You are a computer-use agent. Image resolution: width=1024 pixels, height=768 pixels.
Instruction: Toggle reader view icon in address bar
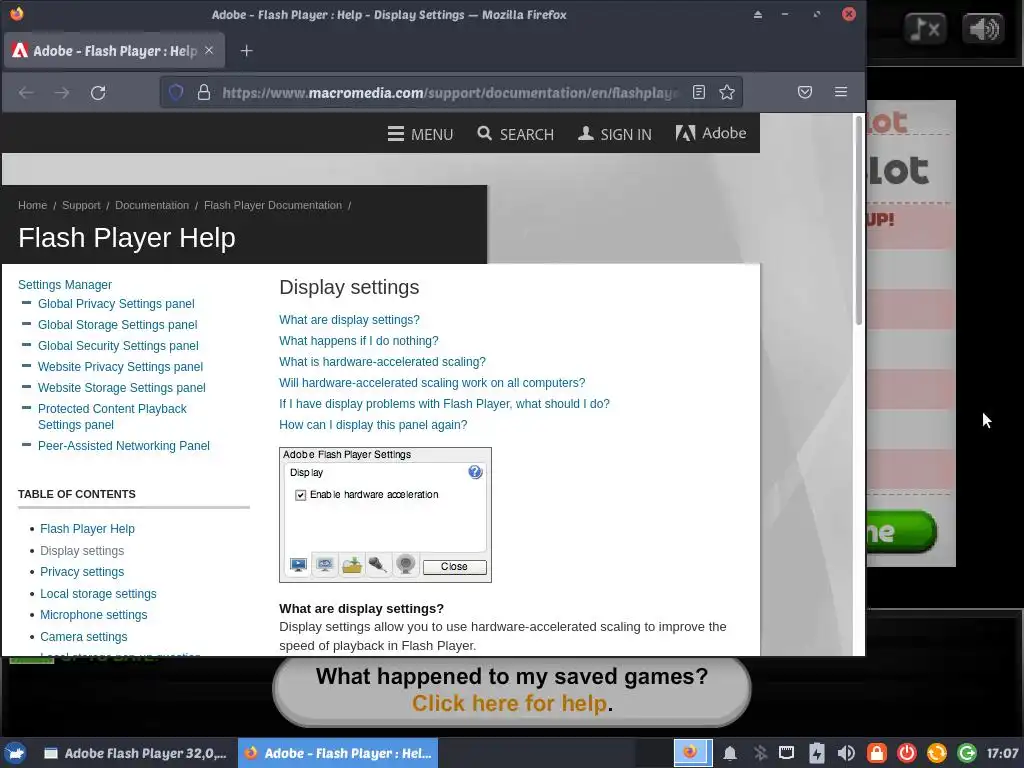[x=699, y=92]
